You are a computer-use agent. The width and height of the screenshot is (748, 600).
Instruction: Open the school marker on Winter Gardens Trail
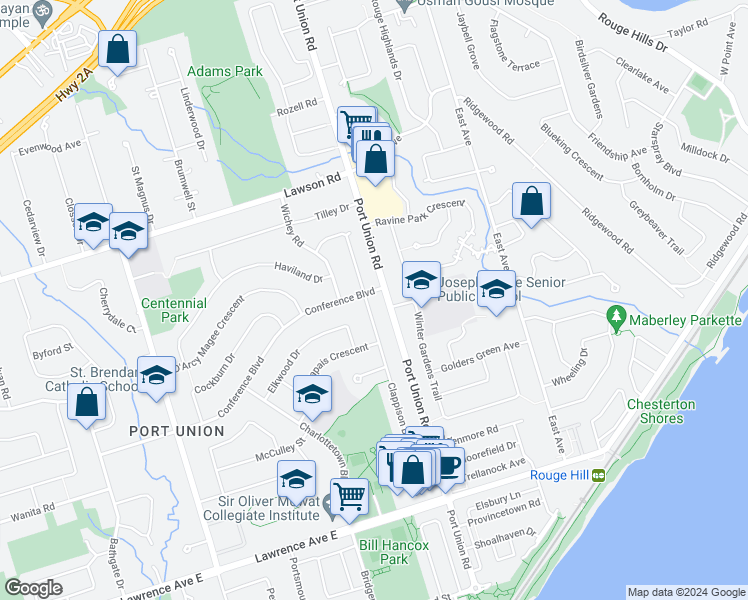[x=421, y=280]
